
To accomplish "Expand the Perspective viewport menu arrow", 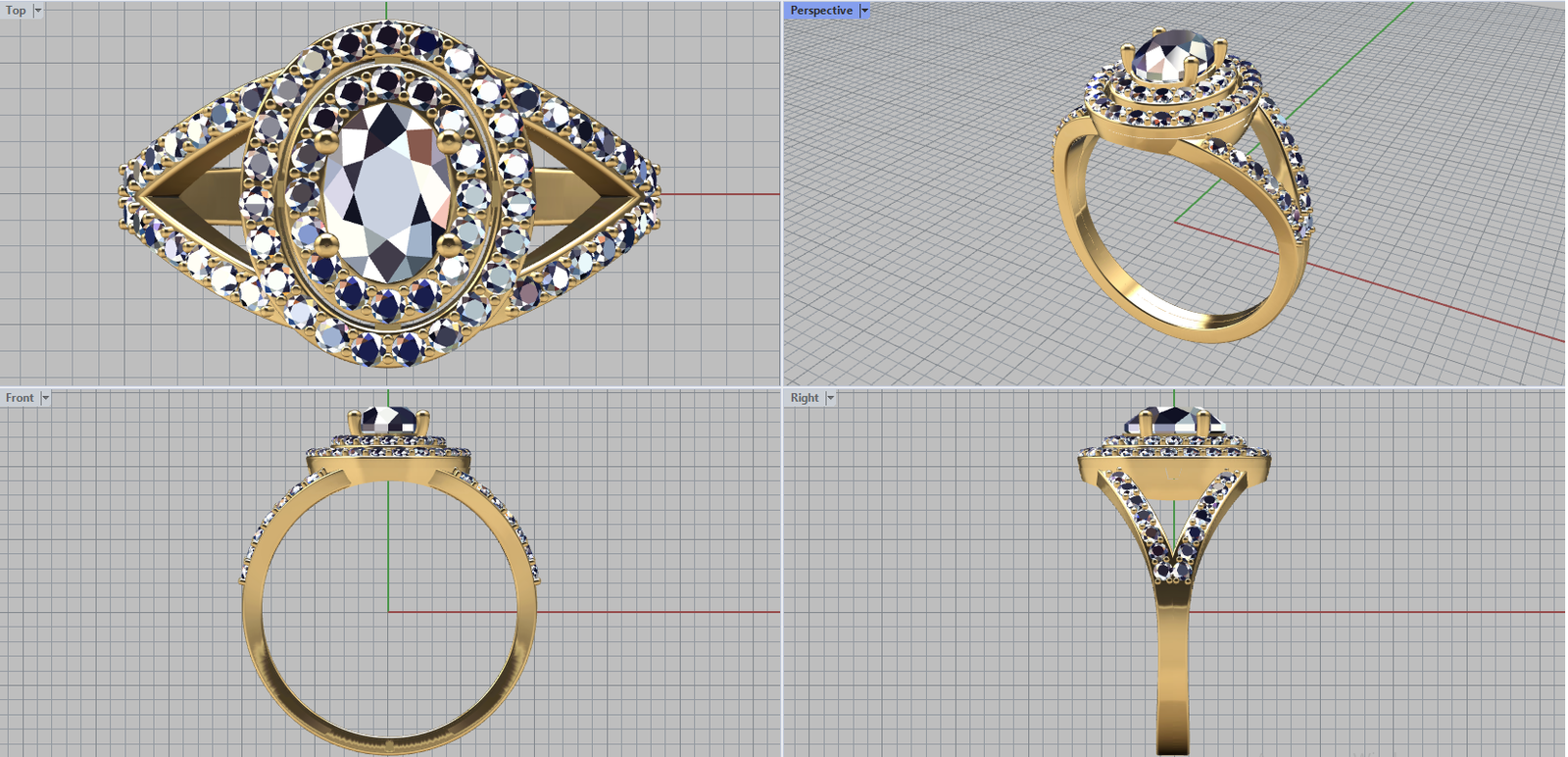I will 864,11.
